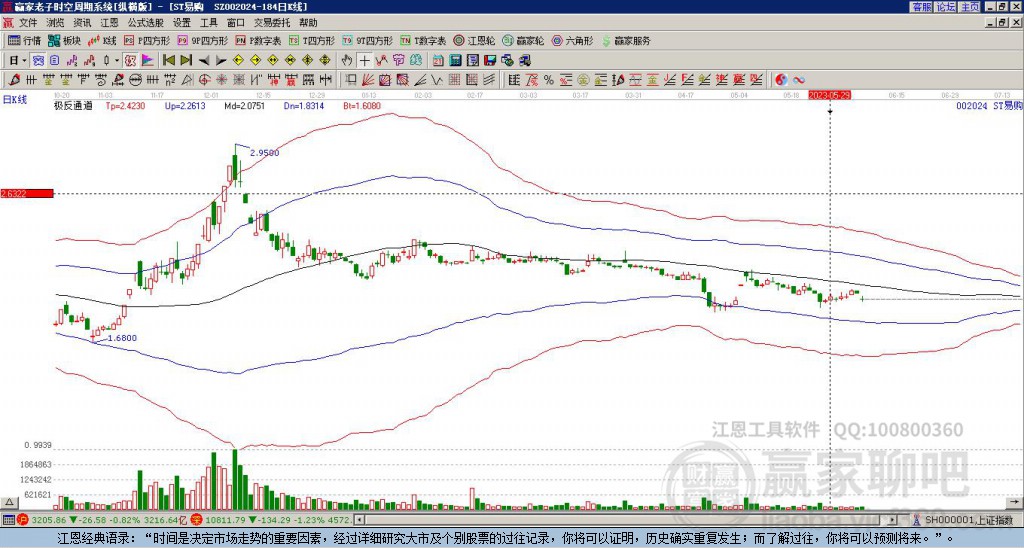Open the 文件 menu

[x=28, y=23]
